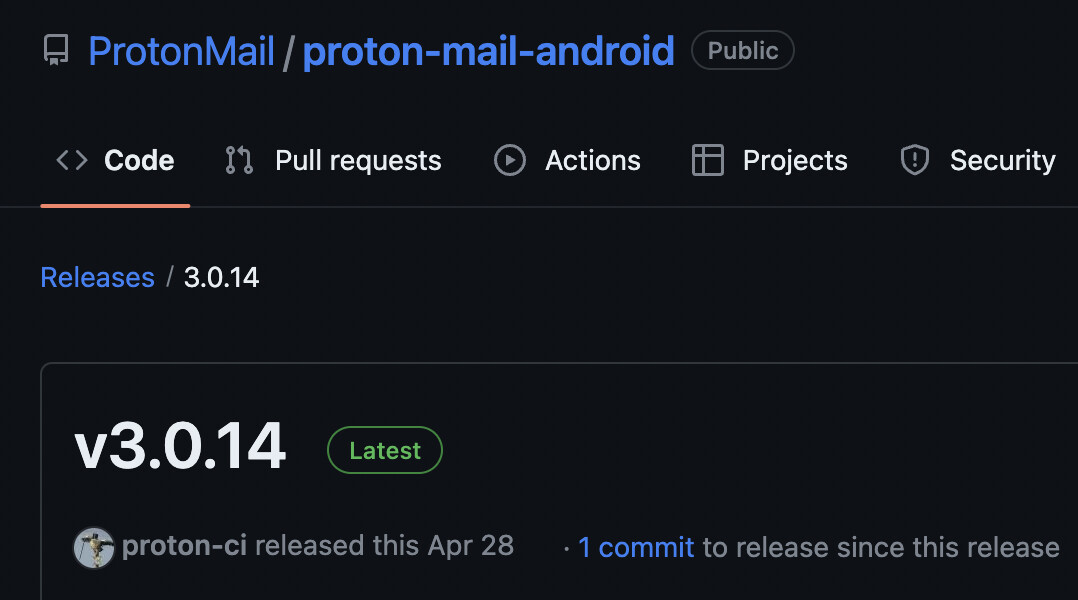Image resolution: width=1078 pixels, height=600 pixels.
Task: Click the Actions play-circle icon
Action: point(510,160)
